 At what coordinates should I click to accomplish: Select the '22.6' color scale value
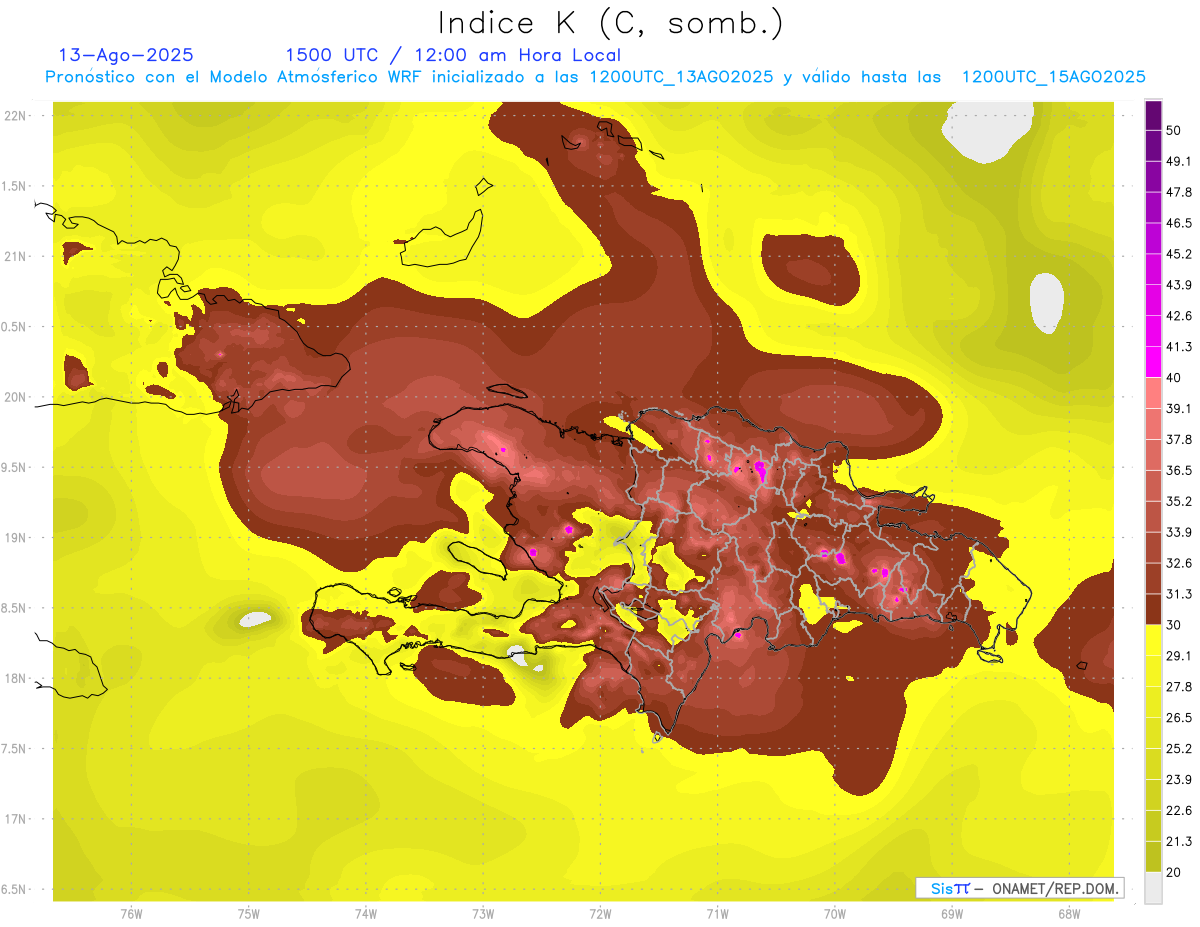(1178, 810)
